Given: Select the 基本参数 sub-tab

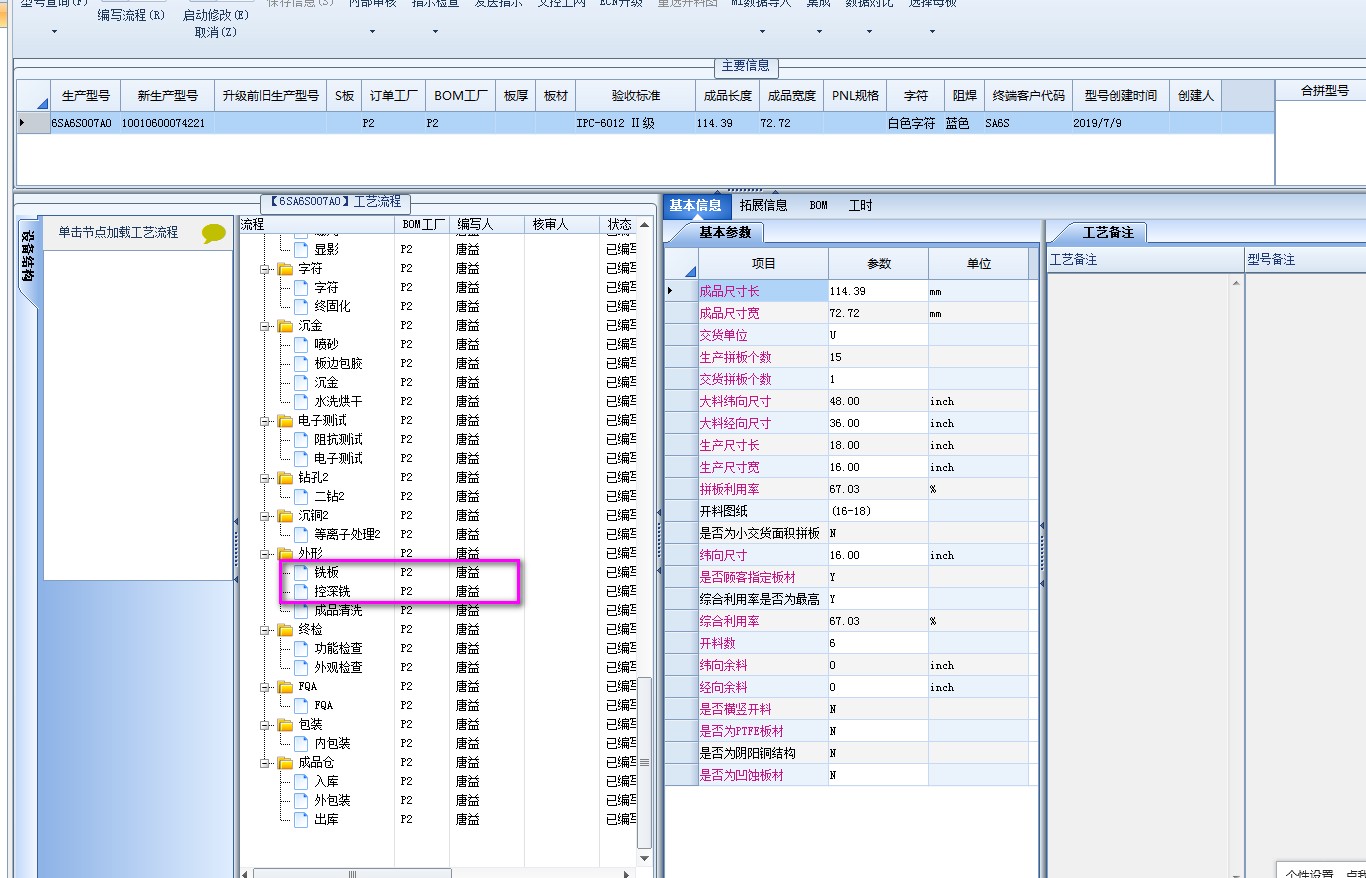Looking at the screenshot, I should pyautogui.click(x=725, y=232).
